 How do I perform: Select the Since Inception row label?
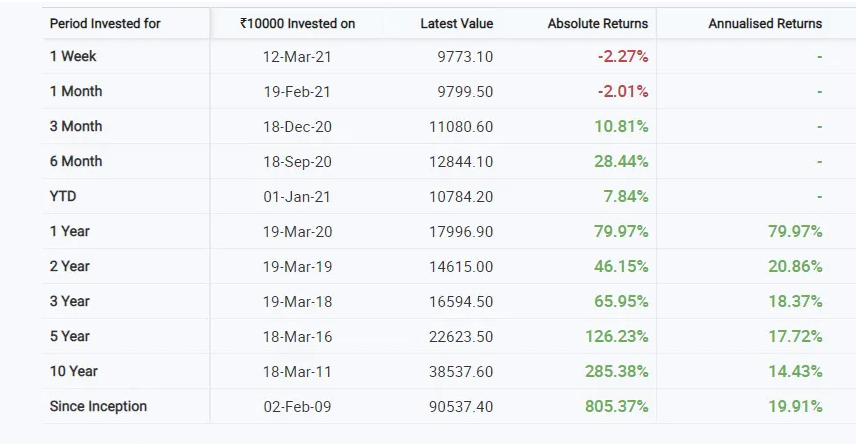pyautogui.click(x=98, y=406)
